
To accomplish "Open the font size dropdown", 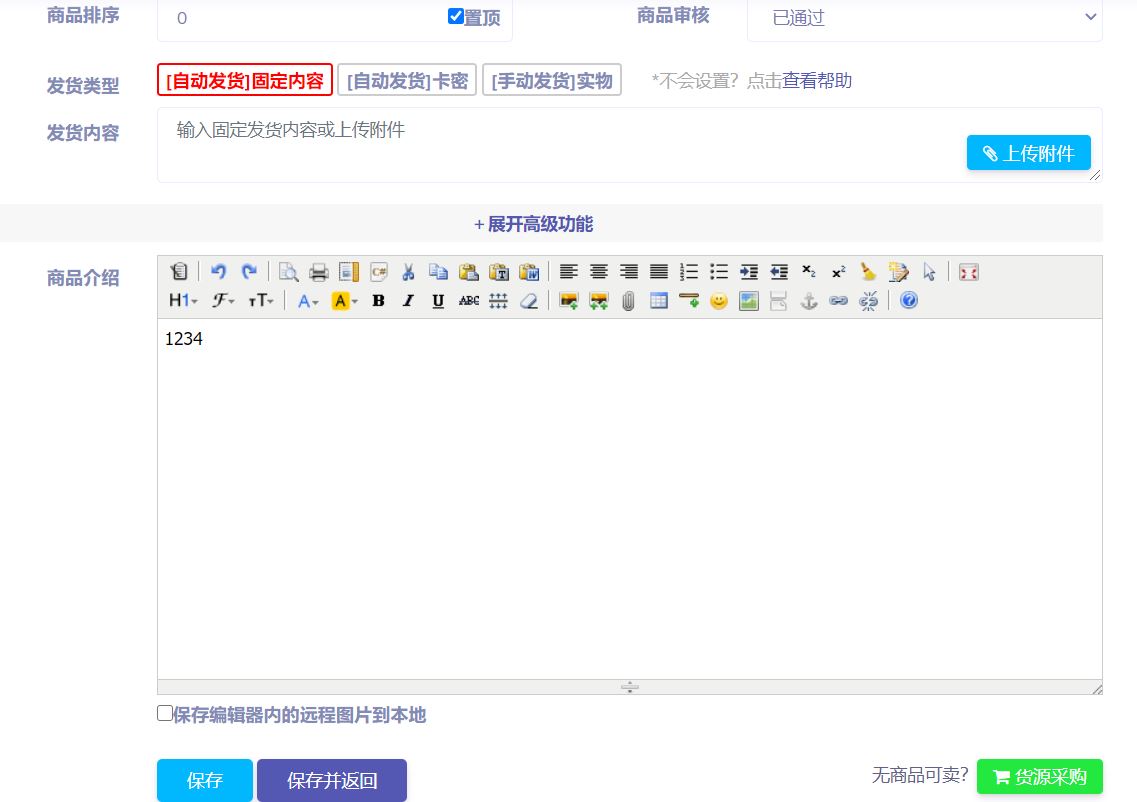I will [260, 301].
